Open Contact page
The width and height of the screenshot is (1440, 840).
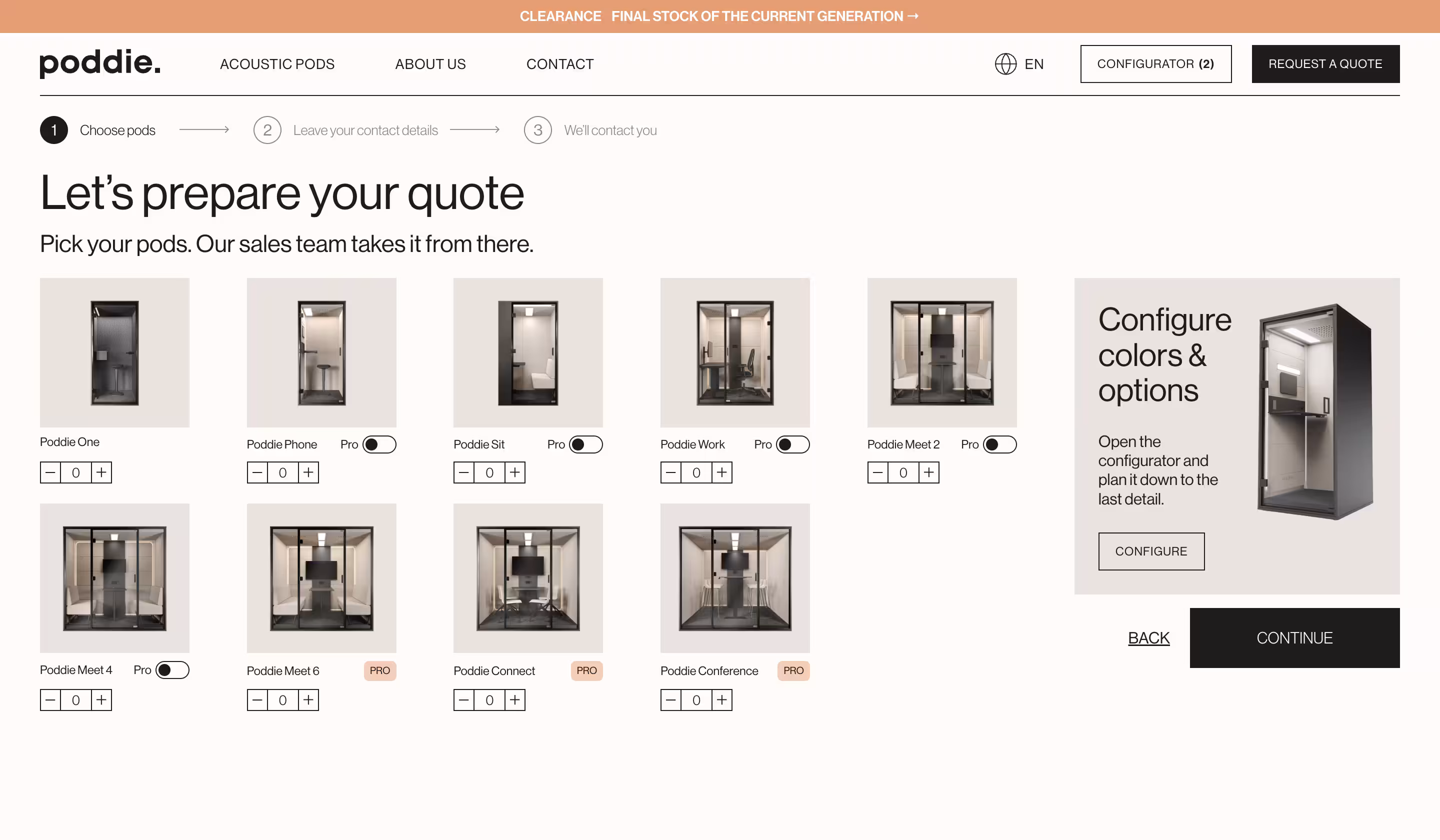pos(560,64)
